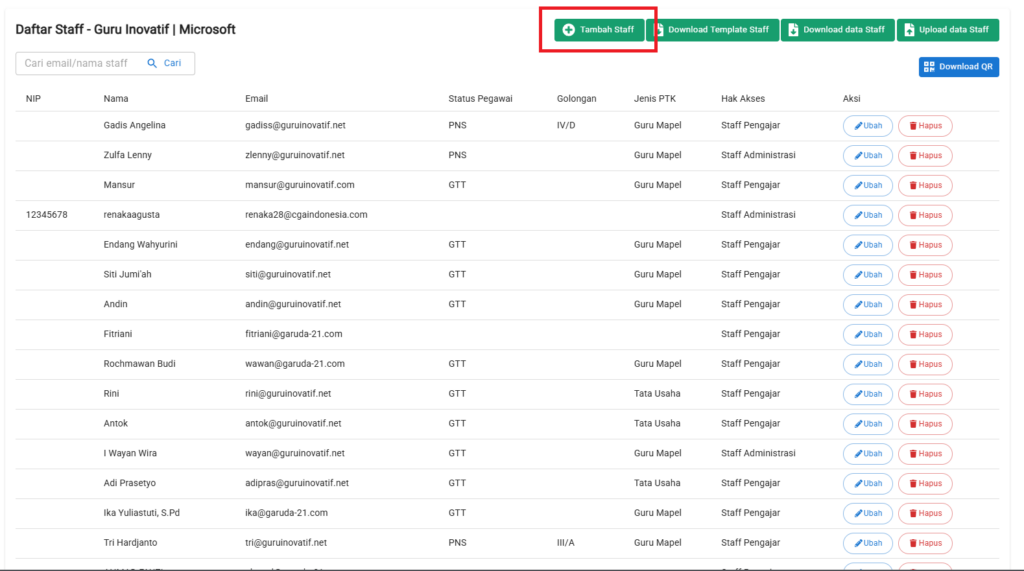Click Hapus for Zulfa Lenny

click(x=925, y=155)
